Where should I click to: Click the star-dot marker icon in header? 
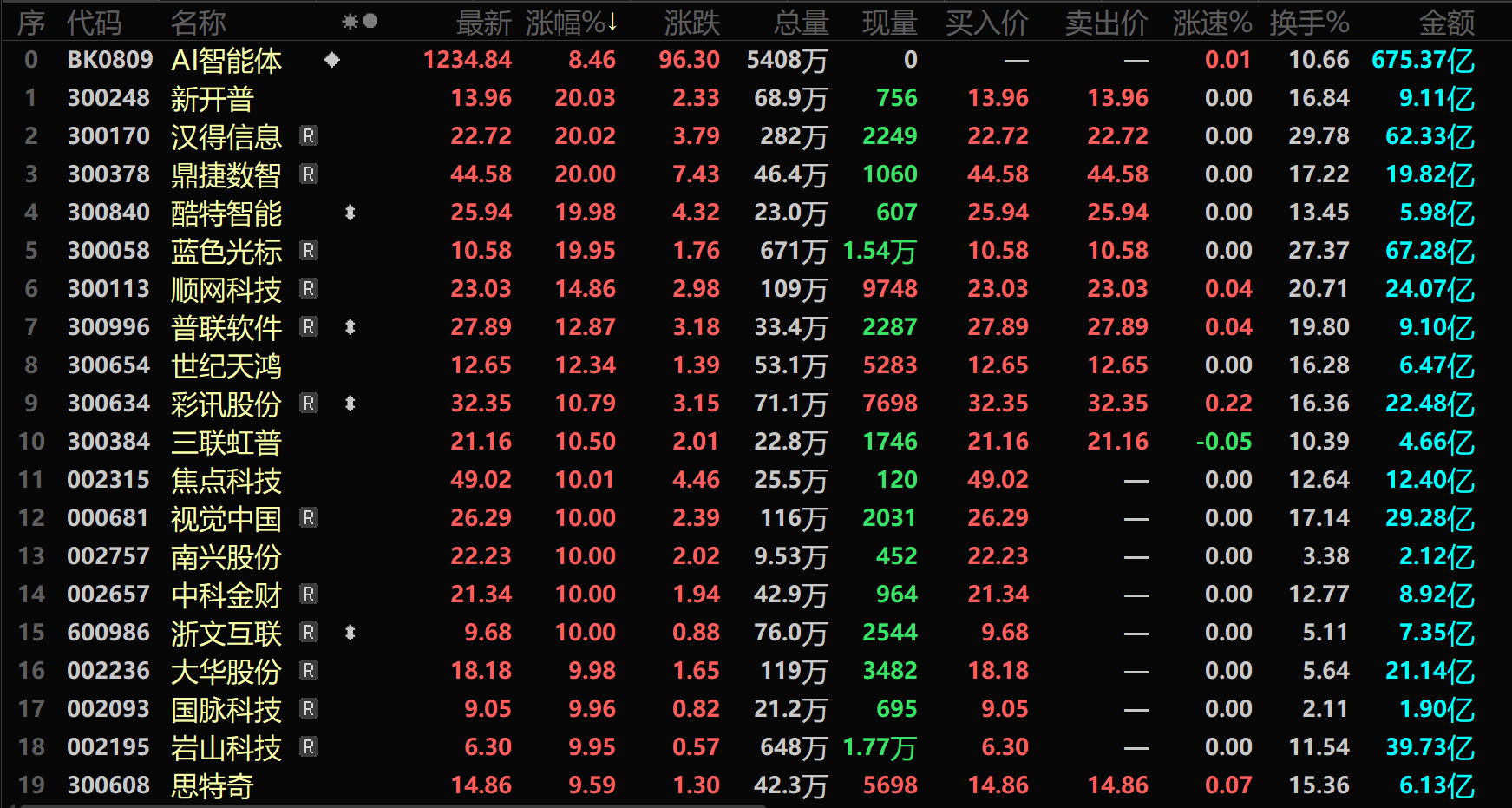pyautogui.click(x=359, y=22)
